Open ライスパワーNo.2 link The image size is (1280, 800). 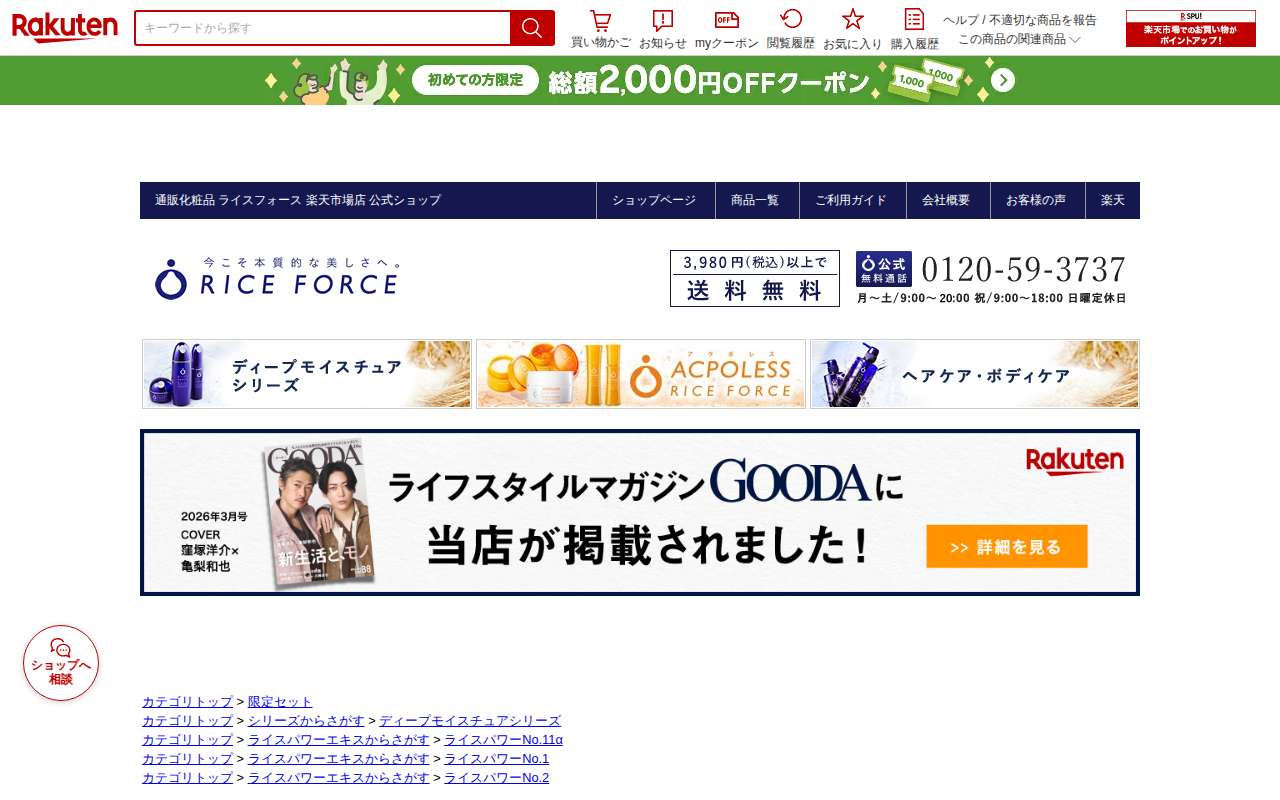tap(496, 778)
